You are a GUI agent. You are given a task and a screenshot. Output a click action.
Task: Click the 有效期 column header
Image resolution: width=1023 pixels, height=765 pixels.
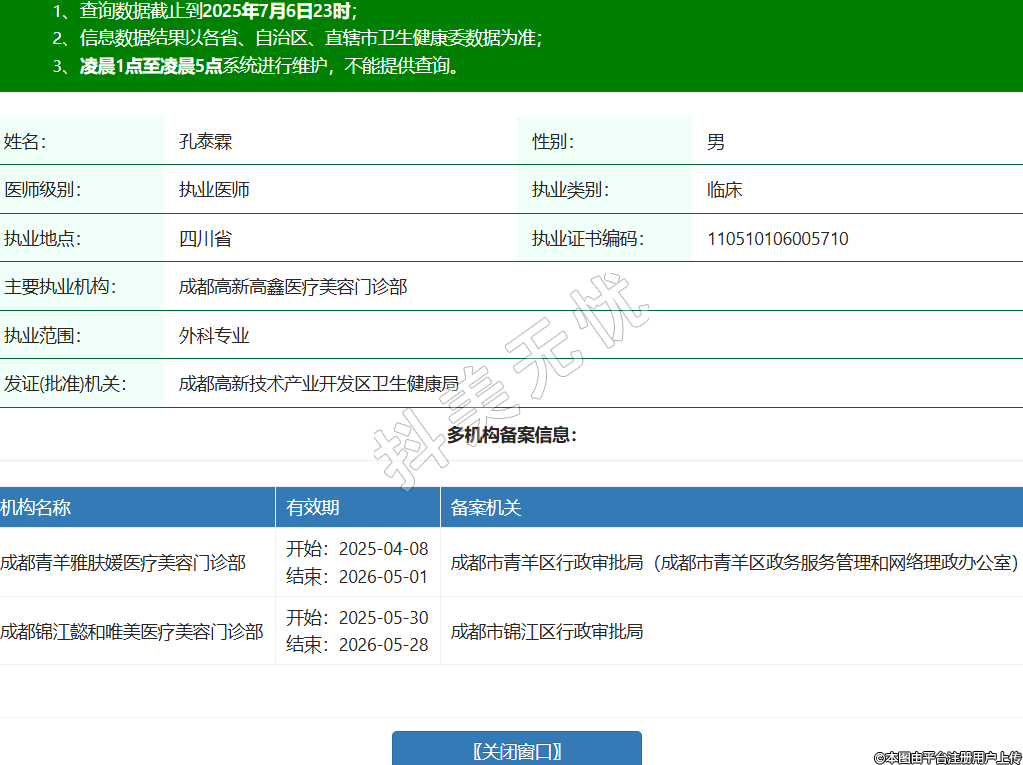click(x=313, y=507)
